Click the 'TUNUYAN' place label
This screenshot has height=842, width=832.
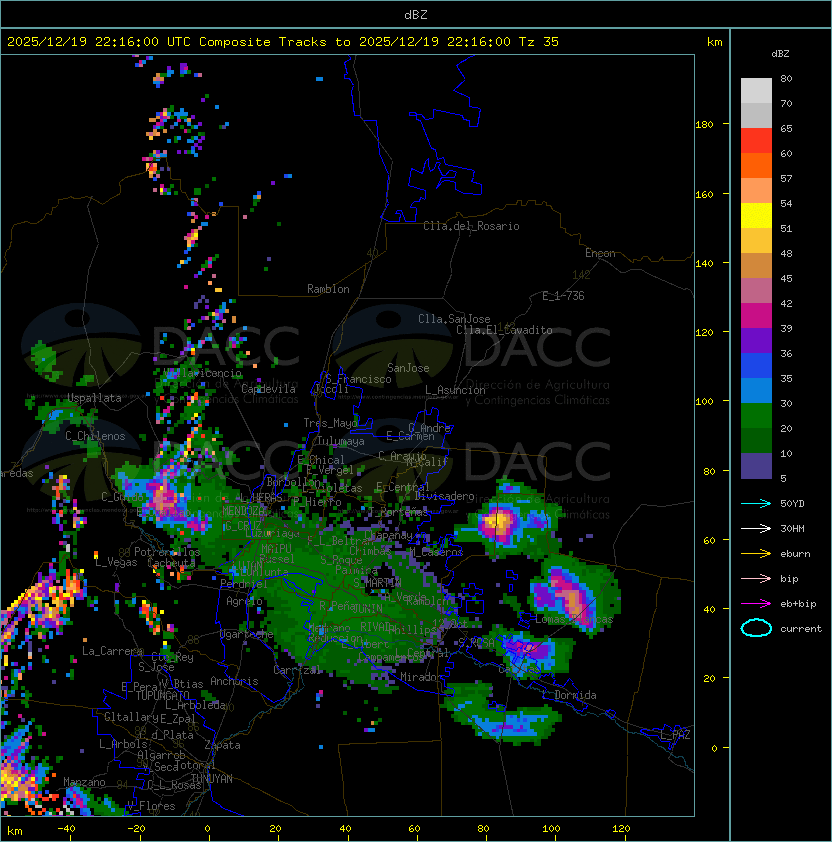point(212,778)
